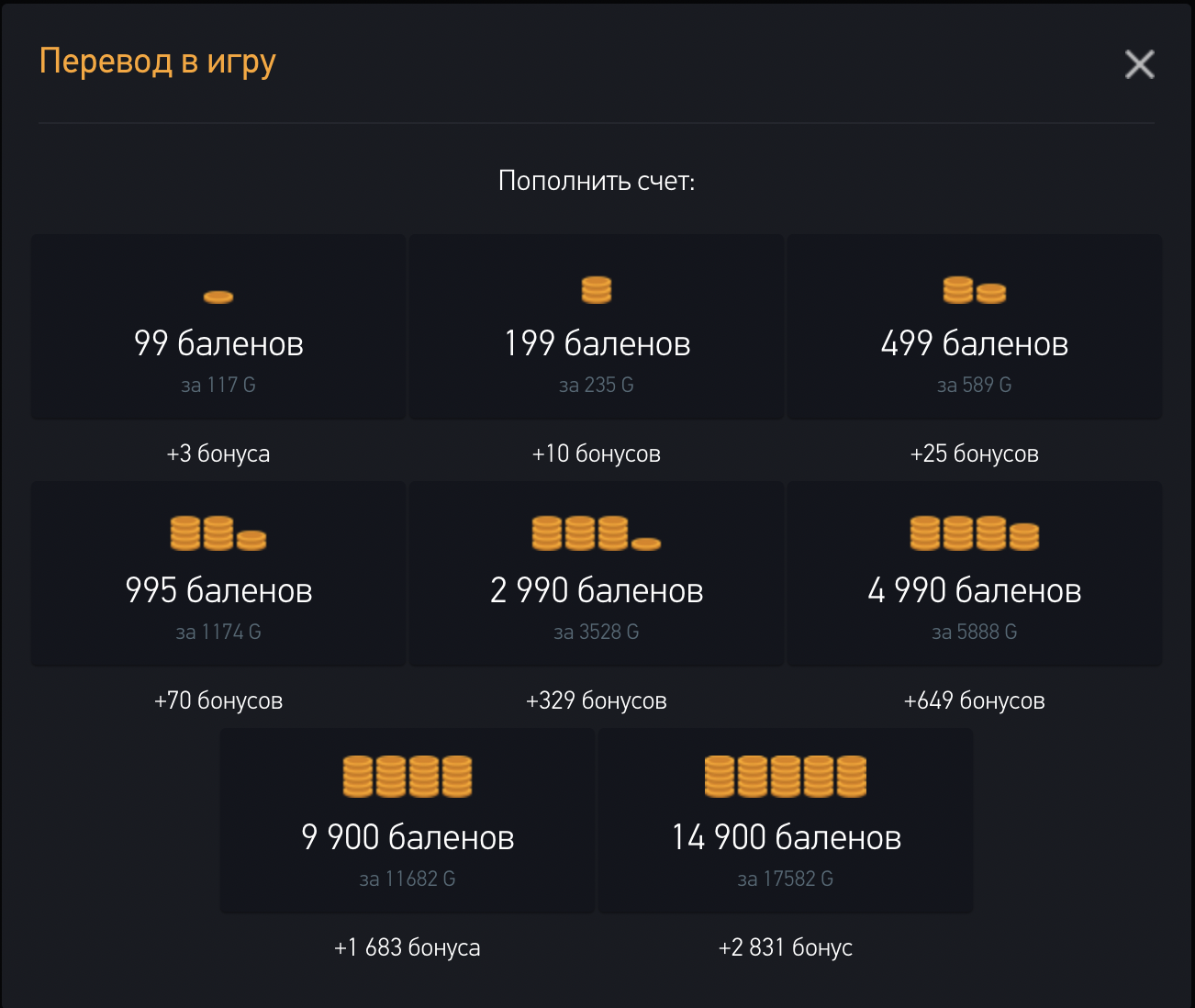Click the coin stacks icon above 14 900 баленов
Image resolution: width=1195 pixels, height=1008 pixels.
click(x=786, y=777)
